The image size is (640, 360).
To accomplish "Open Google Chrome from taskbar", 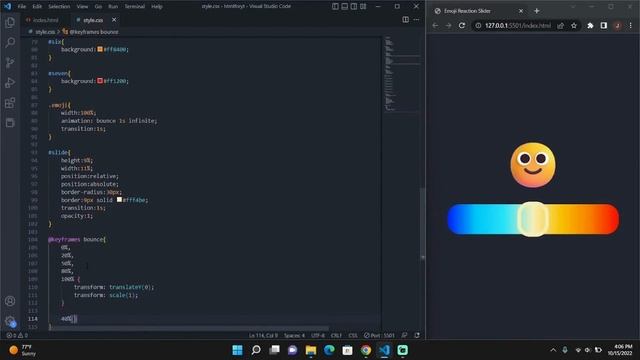I will point(366,350).
